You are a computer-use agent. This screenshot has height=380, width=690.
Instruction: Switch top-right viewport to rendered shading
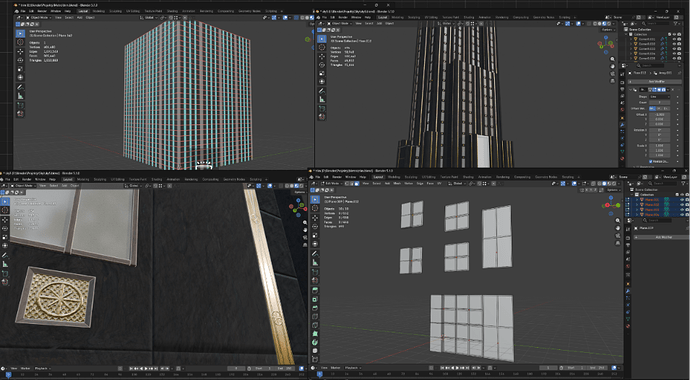pos(609,23)
